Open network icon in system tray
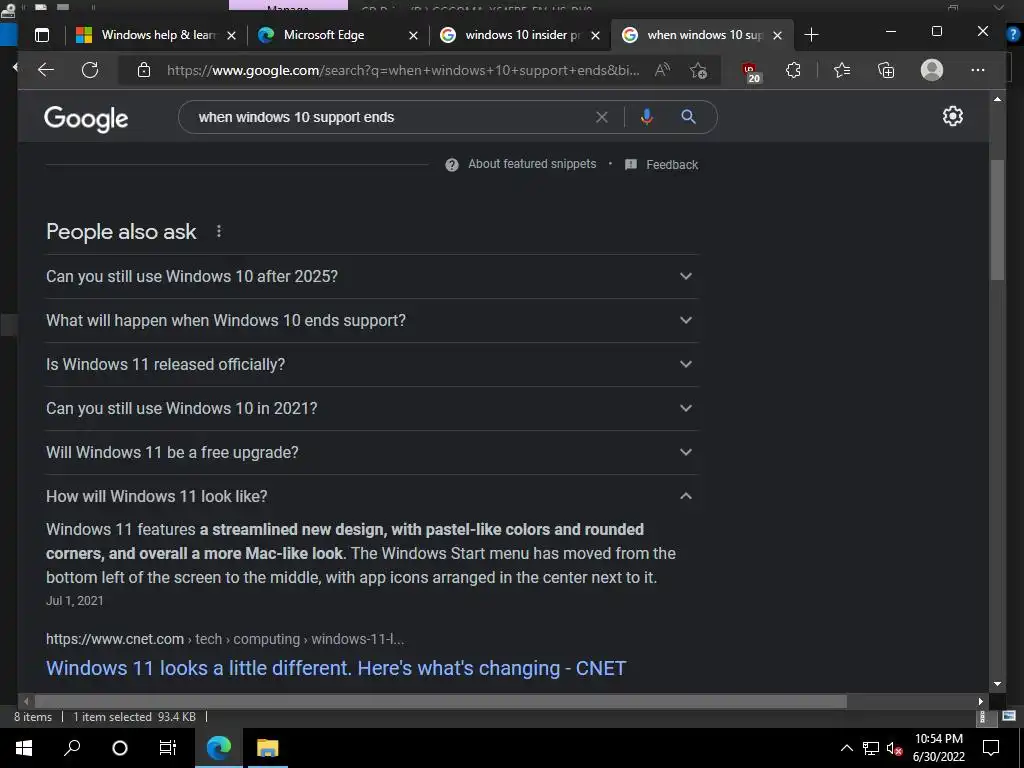This screenshot has height=768, width=1024. pyautogui.click(x=871, y=749)
